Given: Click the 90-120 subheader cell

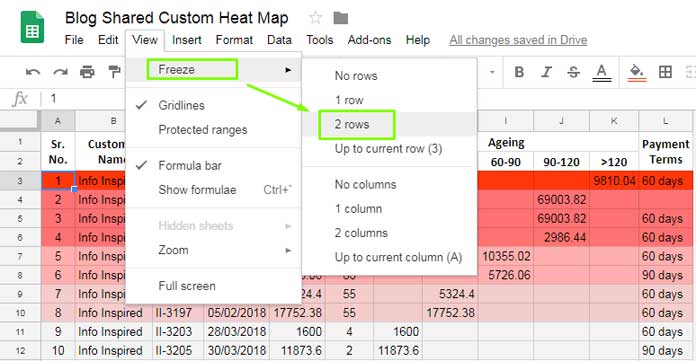Looking at the screenshot, I should click(562, 162).
